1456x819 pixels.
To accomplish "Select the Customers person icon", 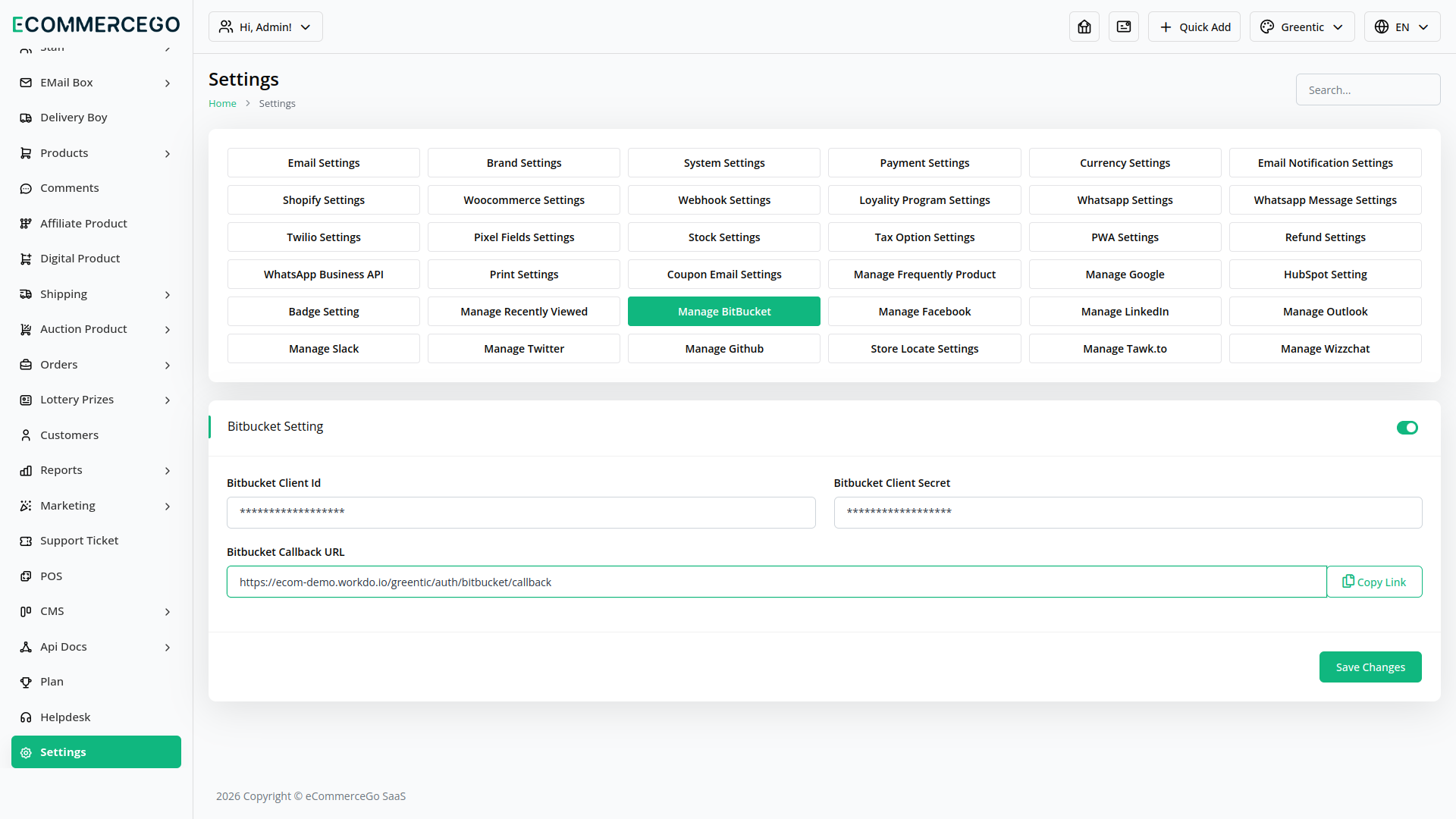I will click(x=26, y=435).
